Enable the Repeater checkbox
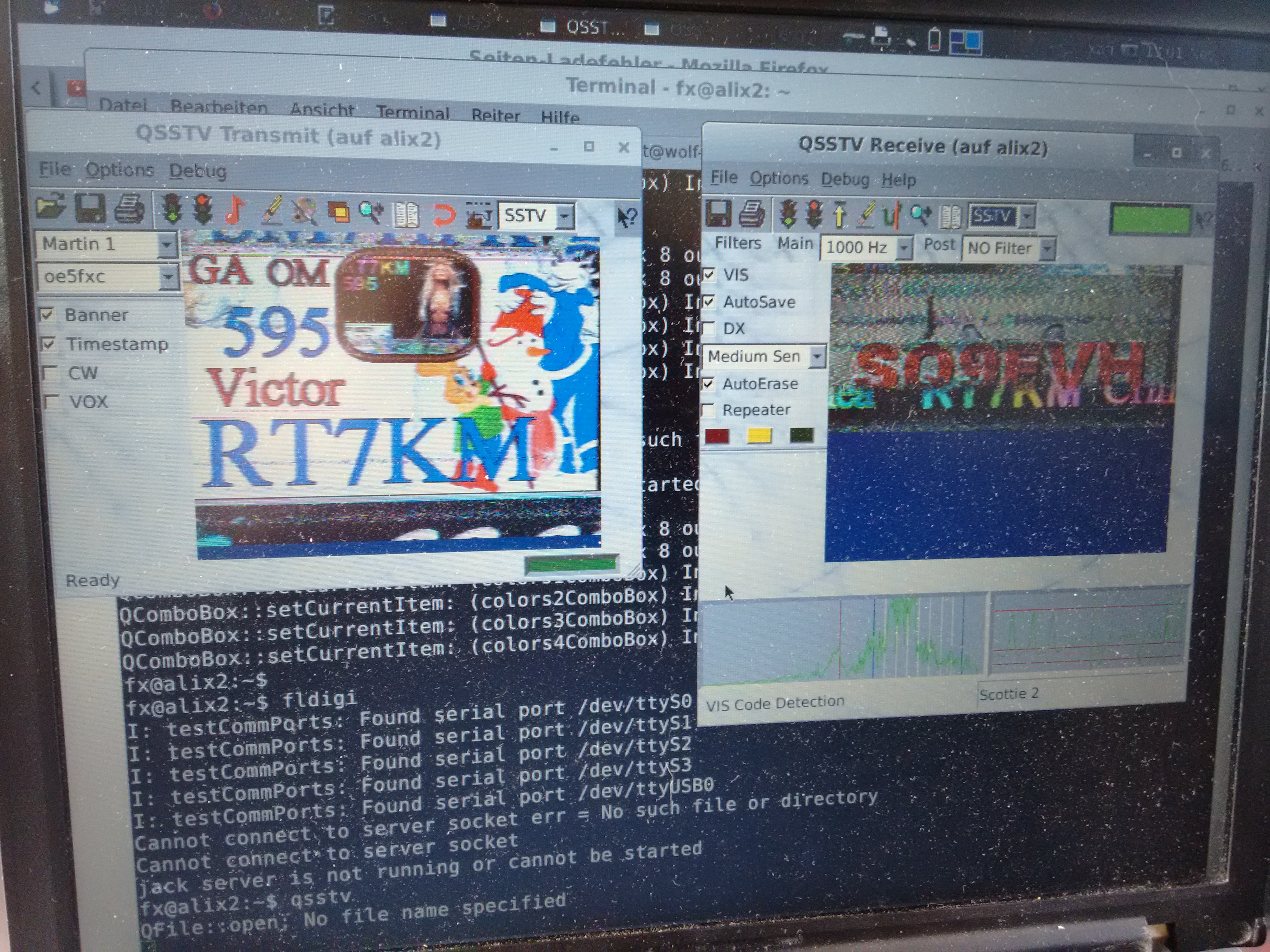Image resolution: width=1270 pixels, height=952 pixels. click(709, 410)
